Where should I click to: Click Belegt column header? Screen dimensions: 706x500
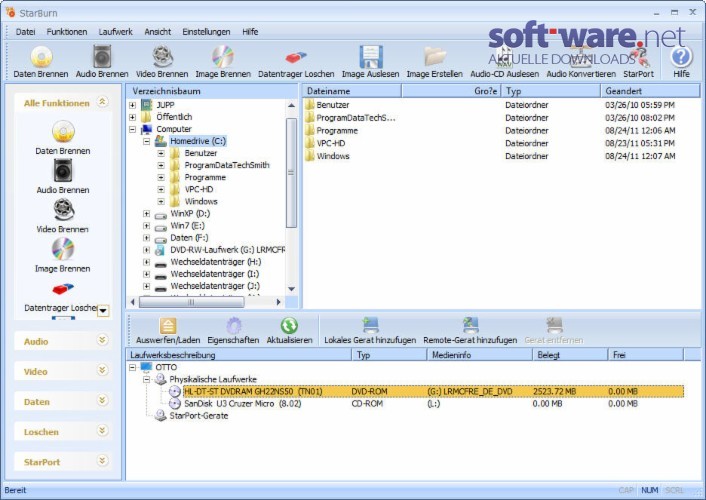(570, 355)
